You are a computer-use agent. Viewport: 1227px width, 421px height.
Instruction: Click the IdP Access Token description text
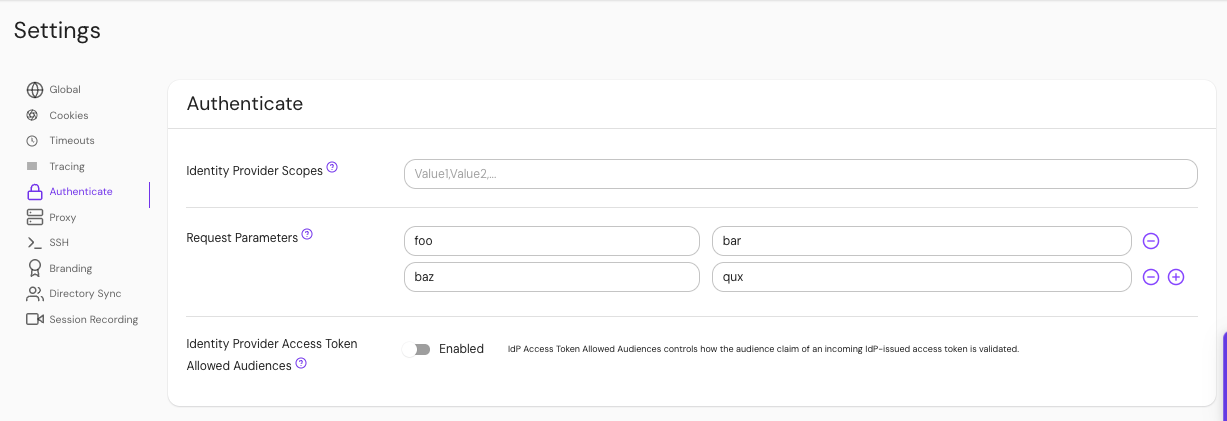(763, 349)
